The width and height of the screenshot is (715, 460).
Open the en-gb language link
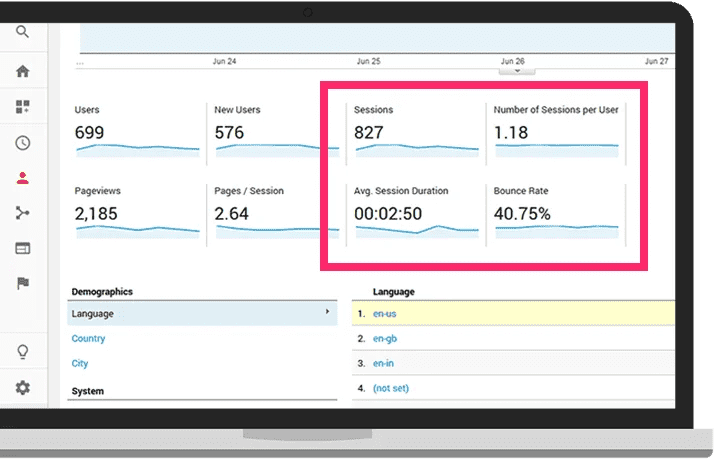pyautogui.click(x=386, y=338)
